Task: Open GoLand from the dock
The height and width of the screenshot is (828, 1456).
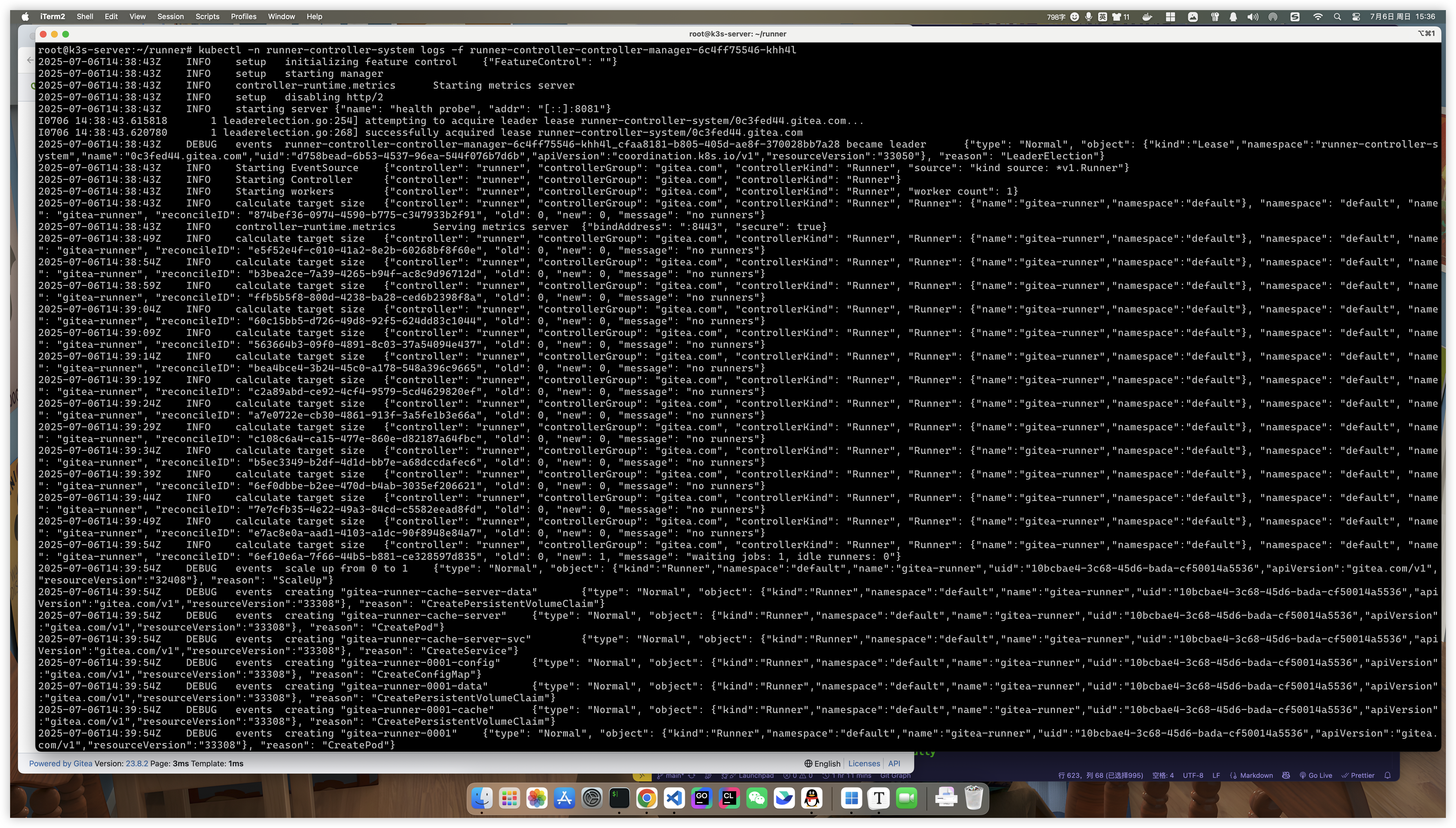Action: pos(702,798)
